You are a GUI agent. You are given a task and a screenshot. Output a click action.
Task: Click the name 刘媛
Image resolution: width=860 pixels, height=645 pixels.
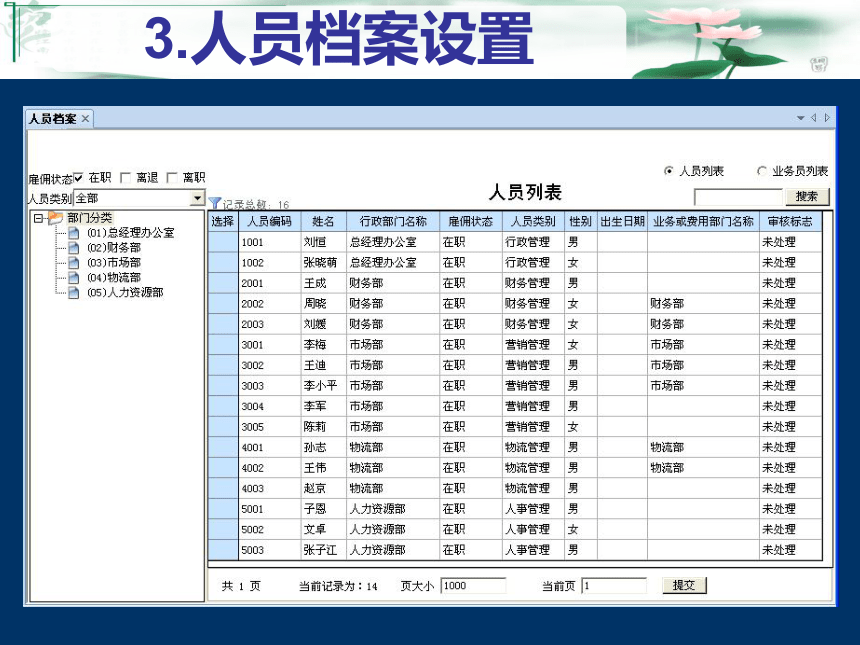[x=315, y=324]
